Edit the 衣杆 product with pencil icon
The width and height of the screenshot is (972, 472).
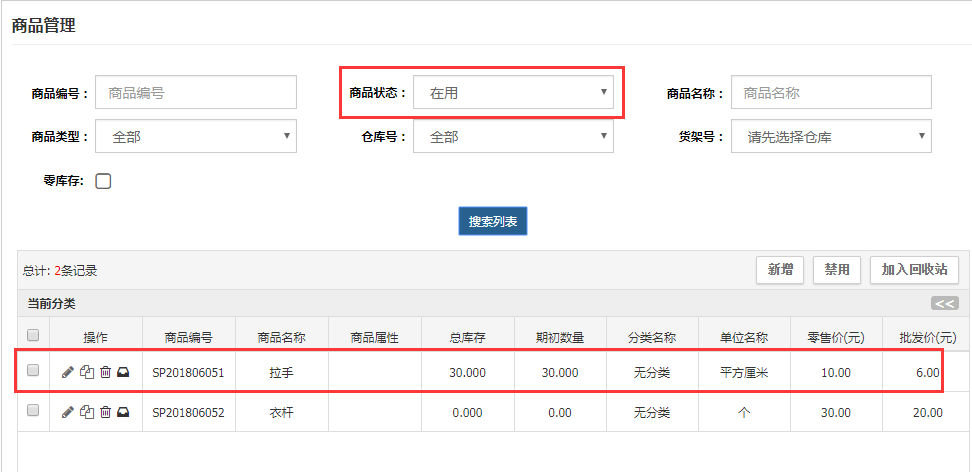coord(67,411)
